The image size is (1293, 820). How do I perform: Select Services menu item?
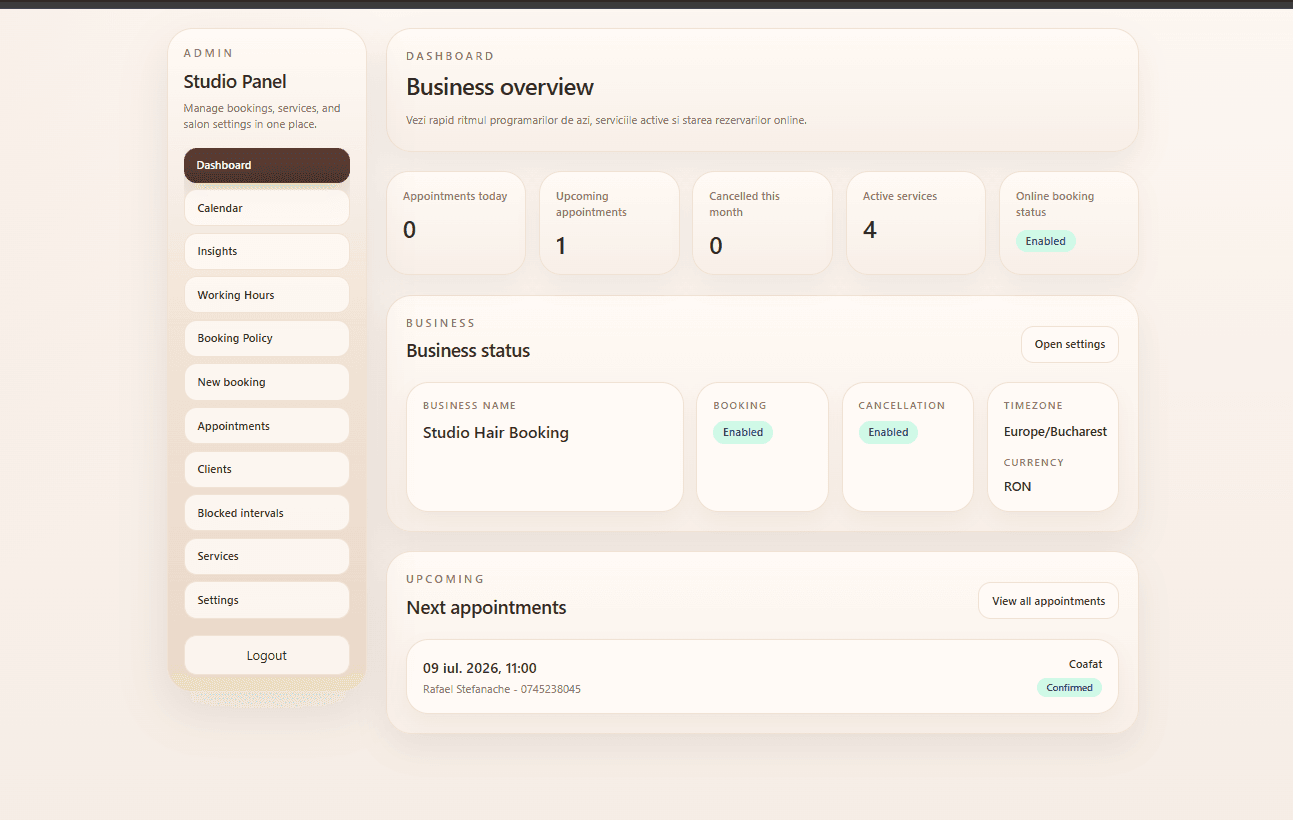267,556
